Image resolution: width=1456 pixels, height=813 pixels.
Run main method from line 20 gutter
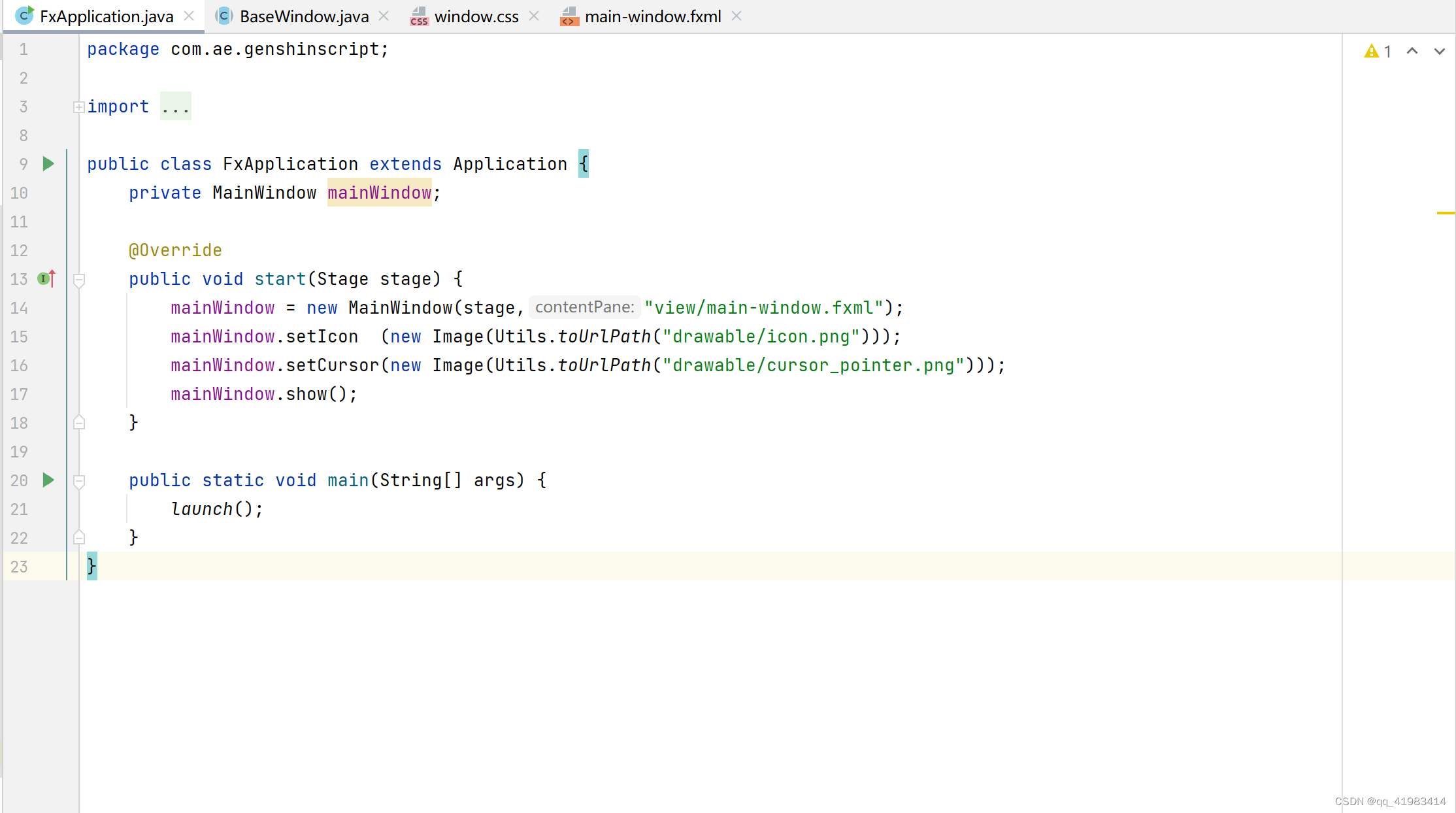tap(48, 480)
